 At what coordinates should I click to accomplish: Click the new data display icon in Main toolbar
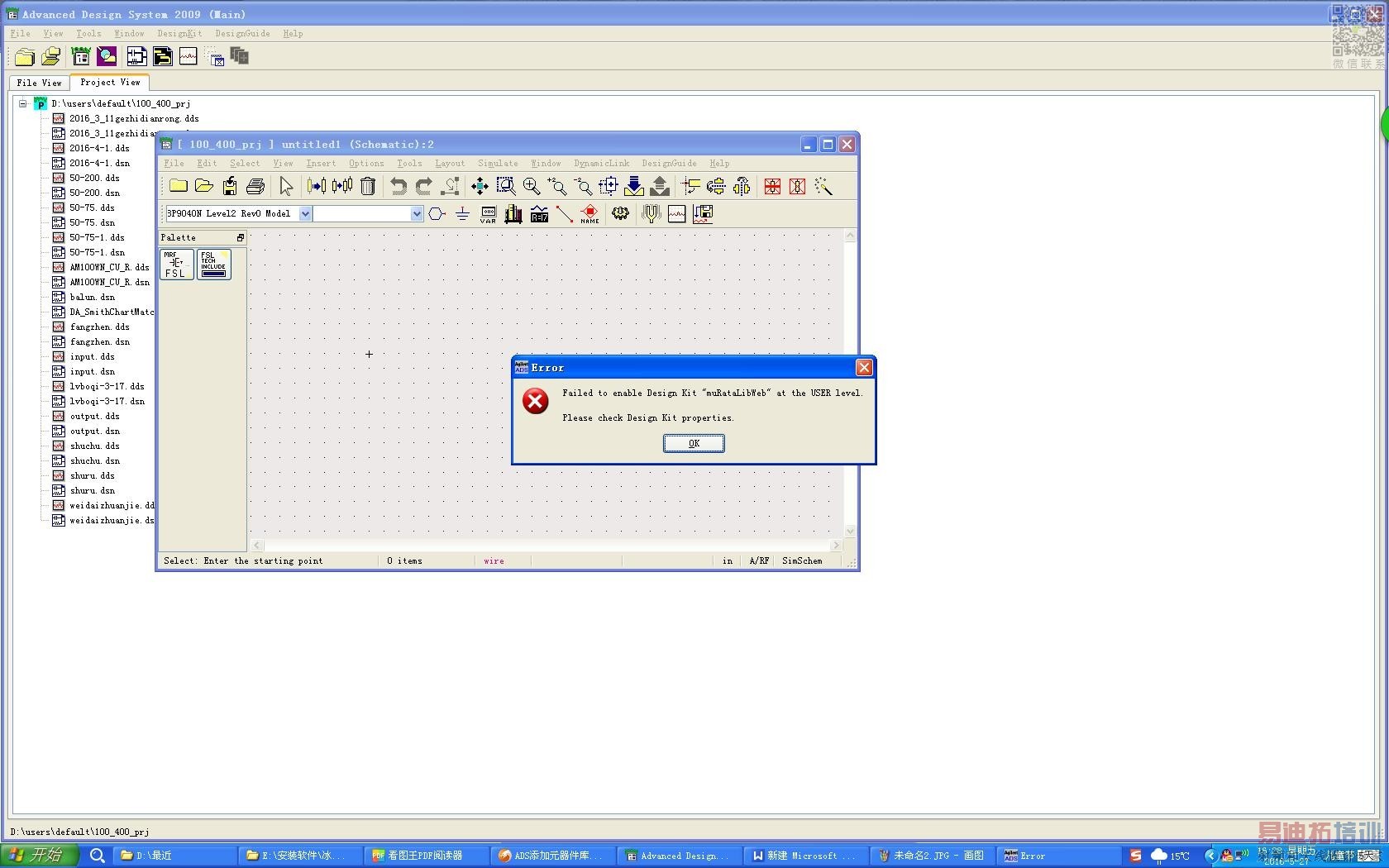pyautogui.click(x=189, y=56)
